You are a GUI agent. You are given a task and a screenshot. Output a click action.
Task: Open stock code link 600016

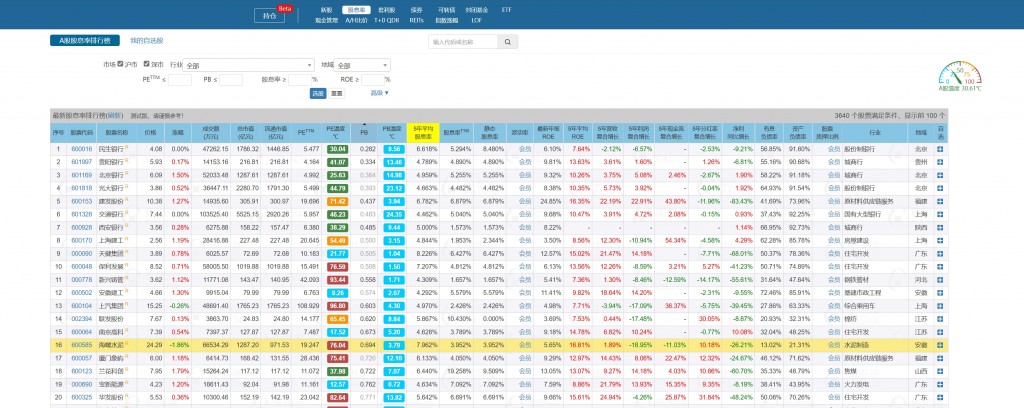coord(81,148)
